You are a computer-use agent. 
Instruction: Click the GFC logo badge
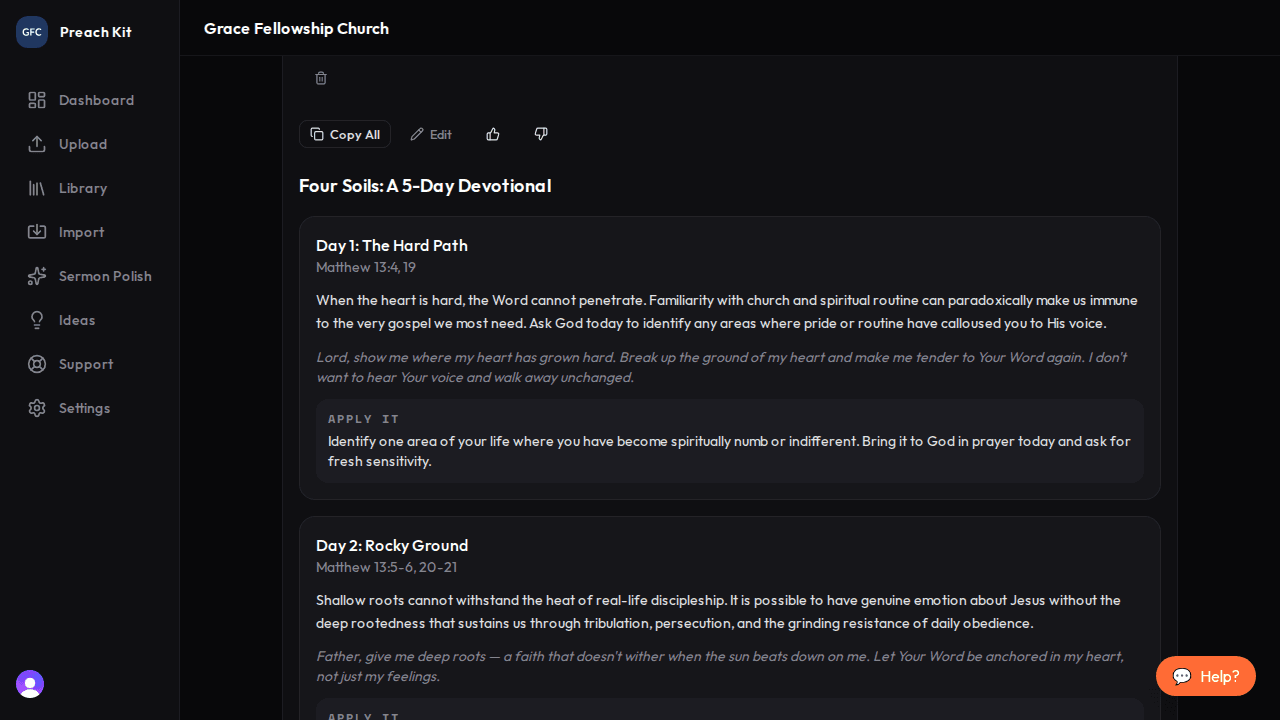pos(31,31)
